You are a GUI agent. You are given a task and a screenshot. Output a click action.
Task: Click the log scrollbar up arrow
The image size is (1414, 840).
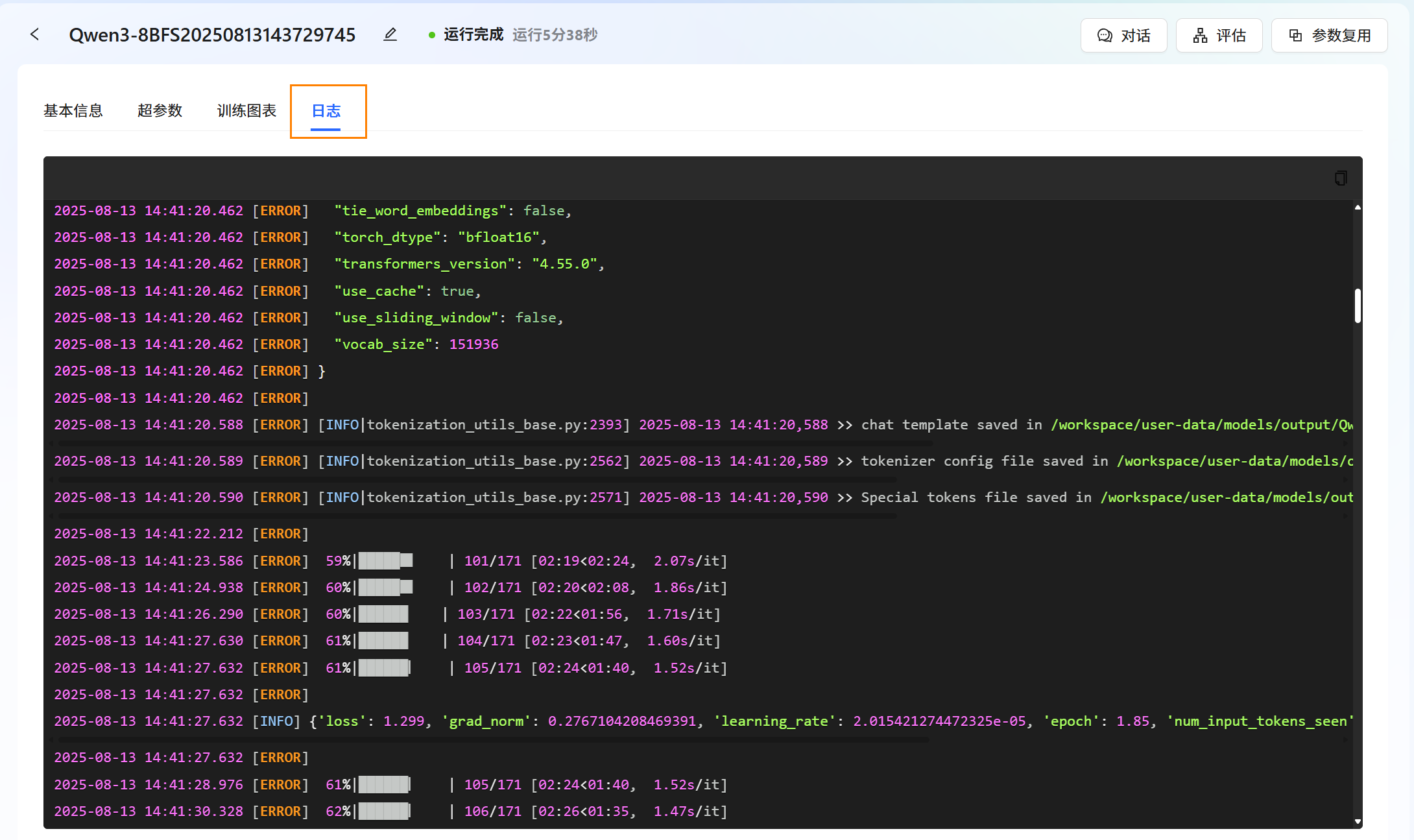1358,208
